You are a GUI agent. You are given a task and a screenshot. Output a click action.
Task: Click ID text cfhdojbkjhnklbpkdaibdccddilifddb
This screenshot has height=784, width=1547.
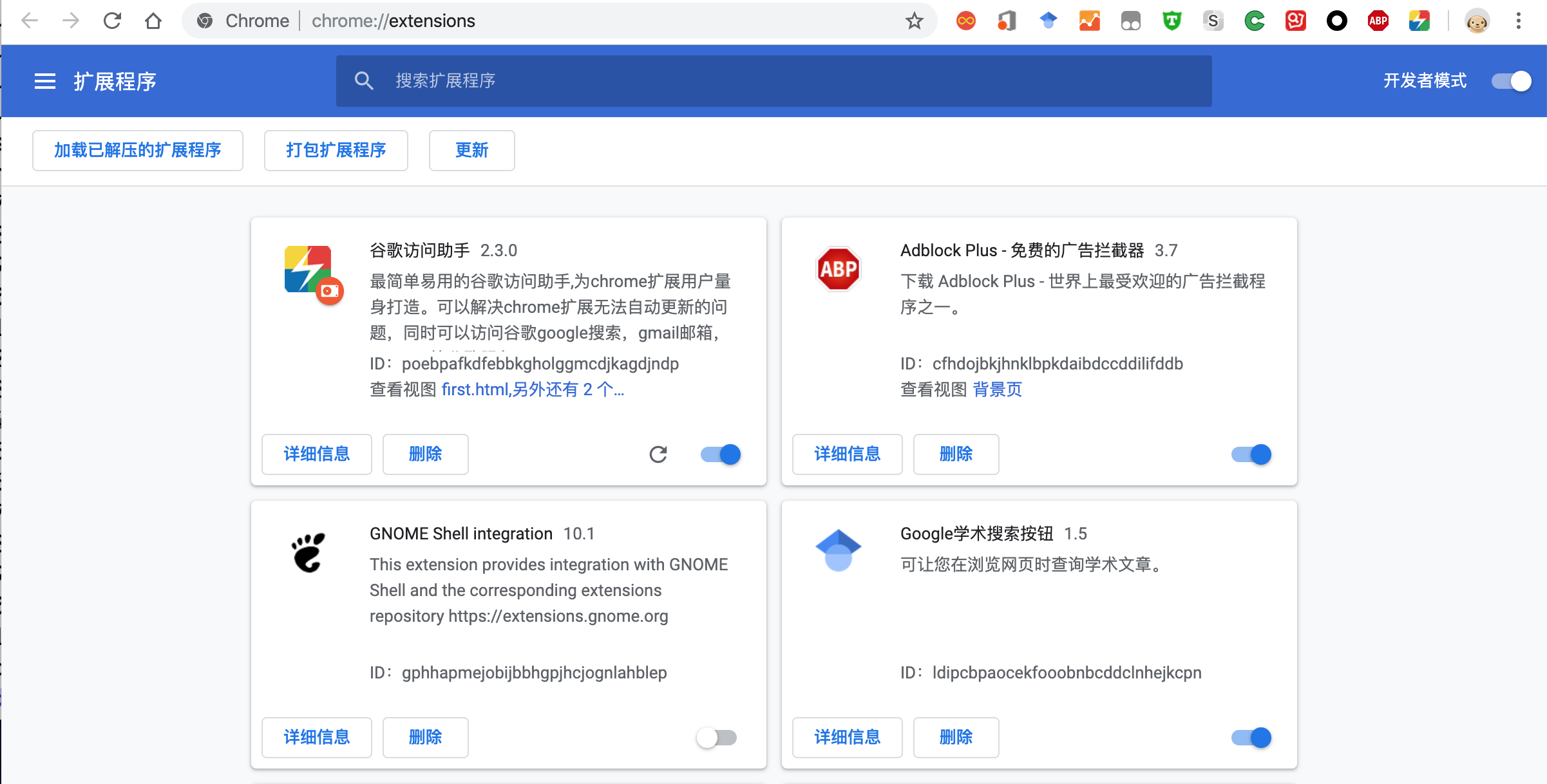[1058, 364]
